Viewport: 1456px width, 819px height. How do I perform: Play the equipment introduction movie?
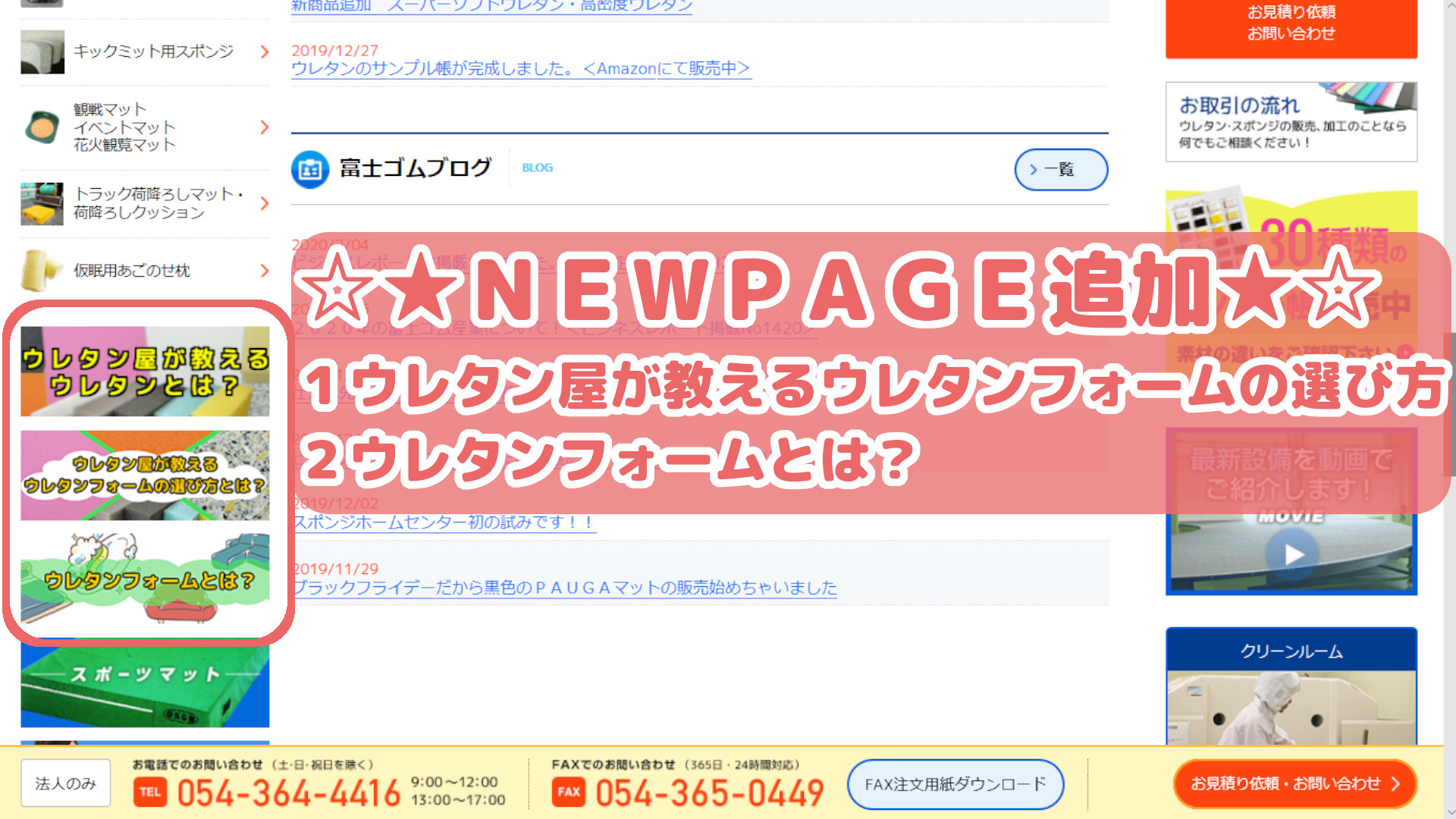click(x=1293, y=555)
